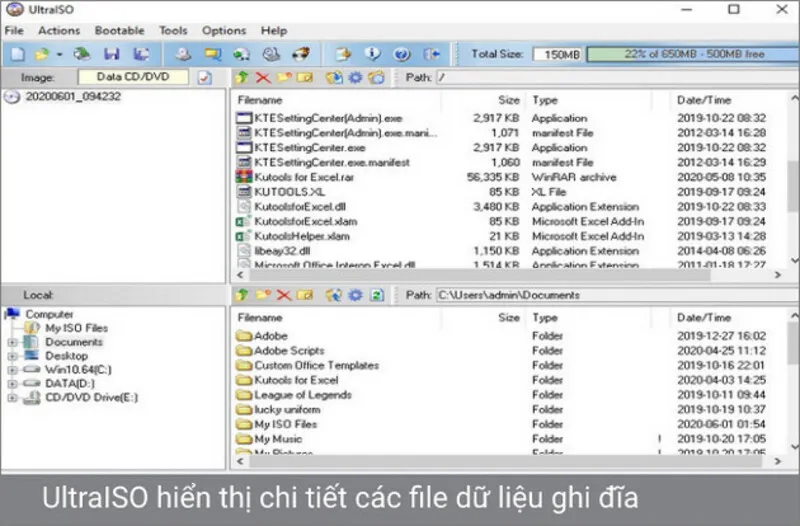Click the Compress ISO toolbar icon
Image resolution: width=800 pixels, height=526 pixels.
click(x=212, y=54)
